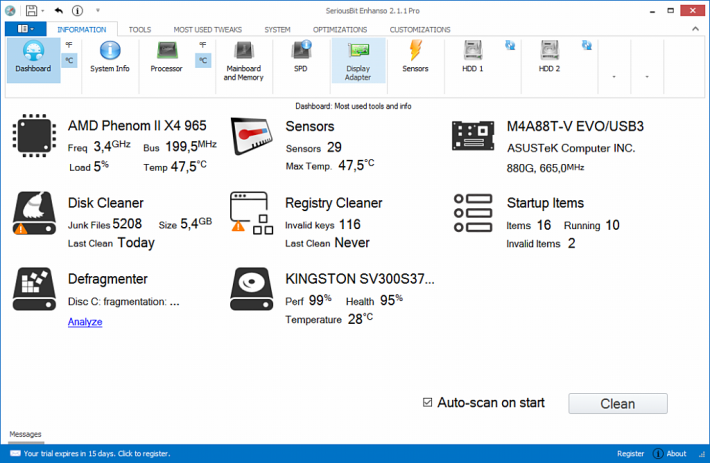Click the refresh icon beside HDD 1

tap(510, 45)
